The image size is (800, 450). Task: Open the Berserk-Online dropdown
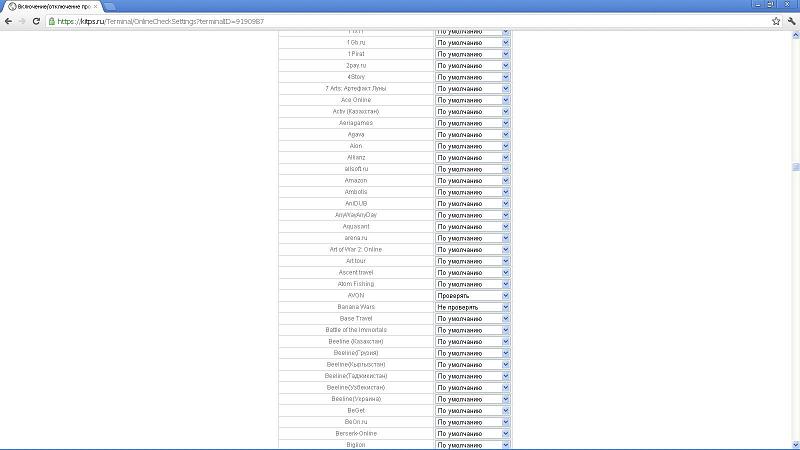click(x=472, y=434)
